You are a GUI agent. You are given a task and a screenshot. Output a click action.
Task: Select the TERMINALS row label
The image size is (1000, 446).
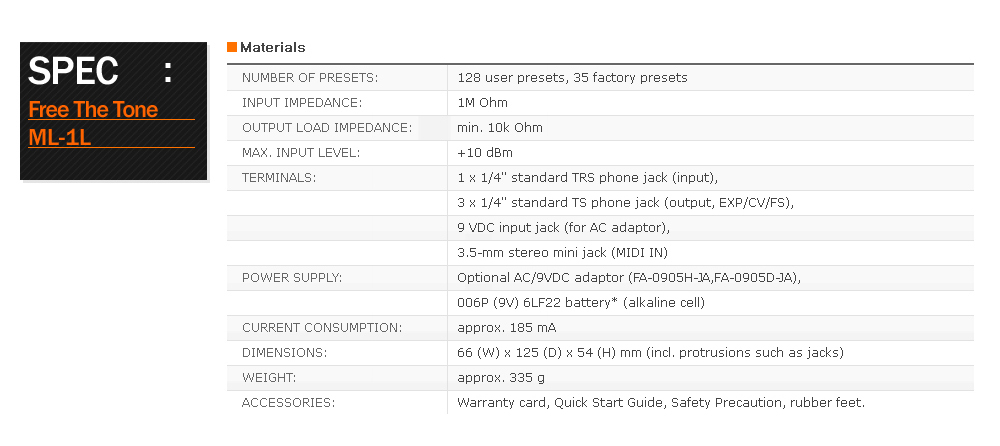tap(279, 178)
